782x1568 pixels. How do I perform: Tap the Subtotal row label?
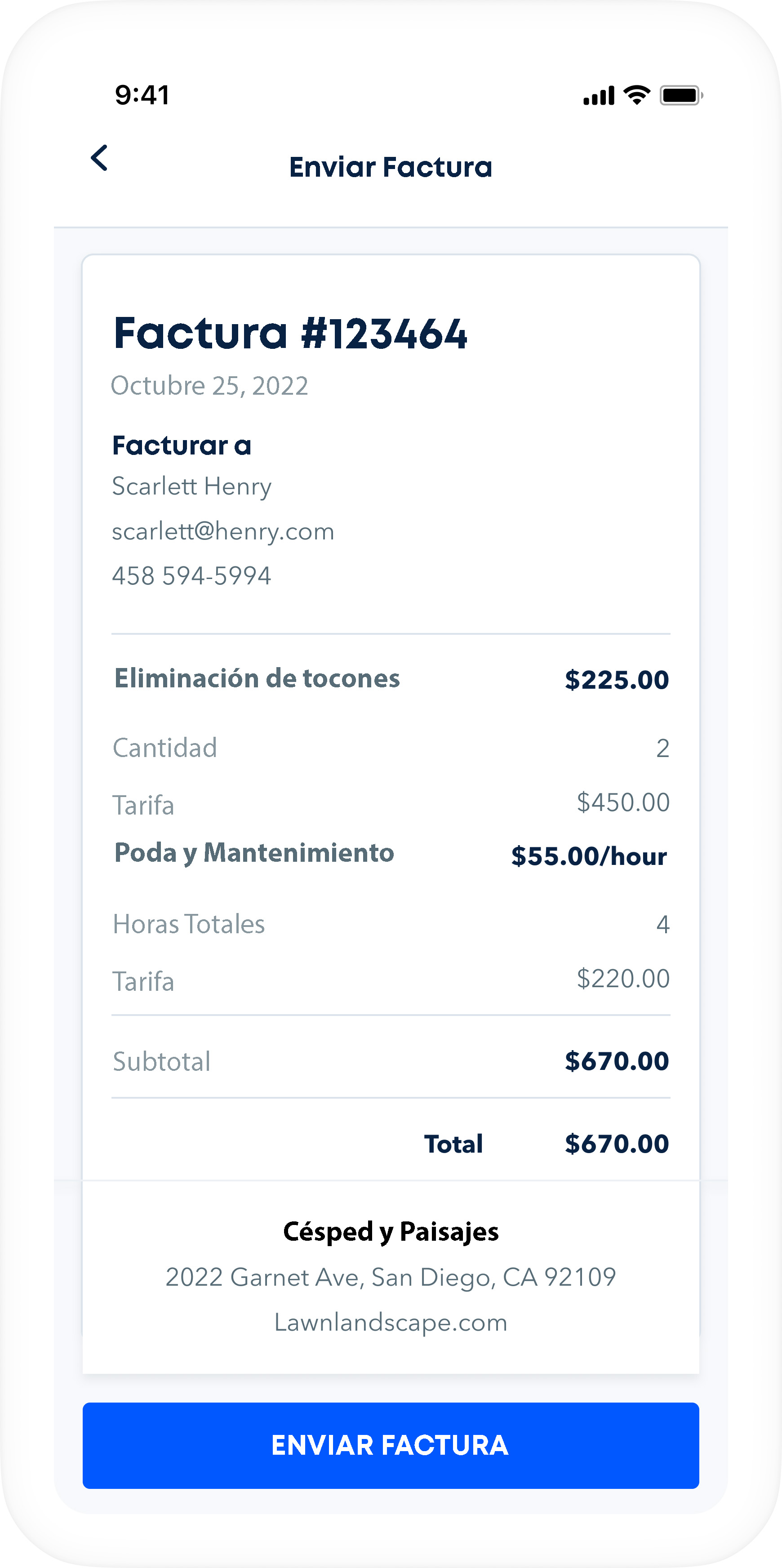[162, 1061]
